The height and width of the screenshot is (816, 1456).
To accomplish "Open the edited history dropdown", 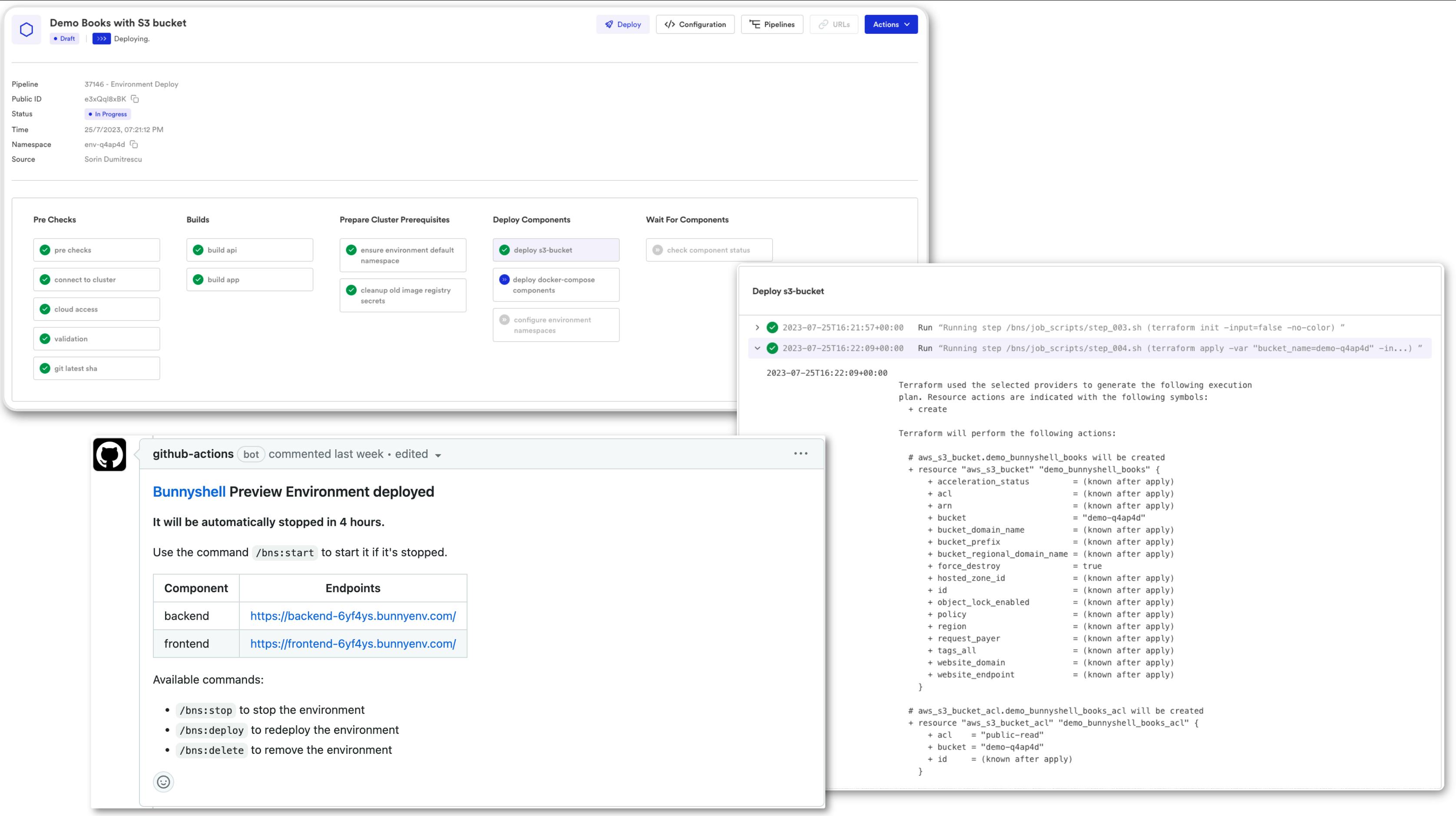I will 437,455.
